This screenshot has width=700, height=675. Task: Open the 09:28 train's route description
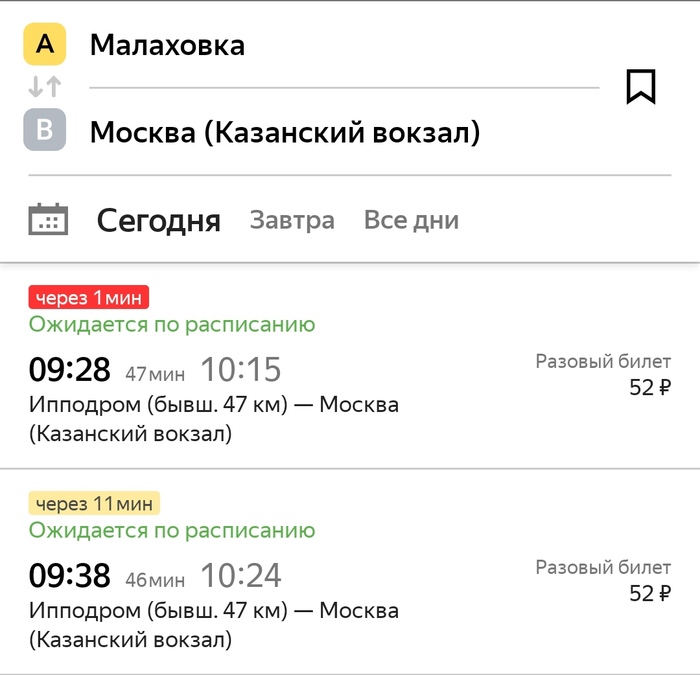tap(214, 419)
